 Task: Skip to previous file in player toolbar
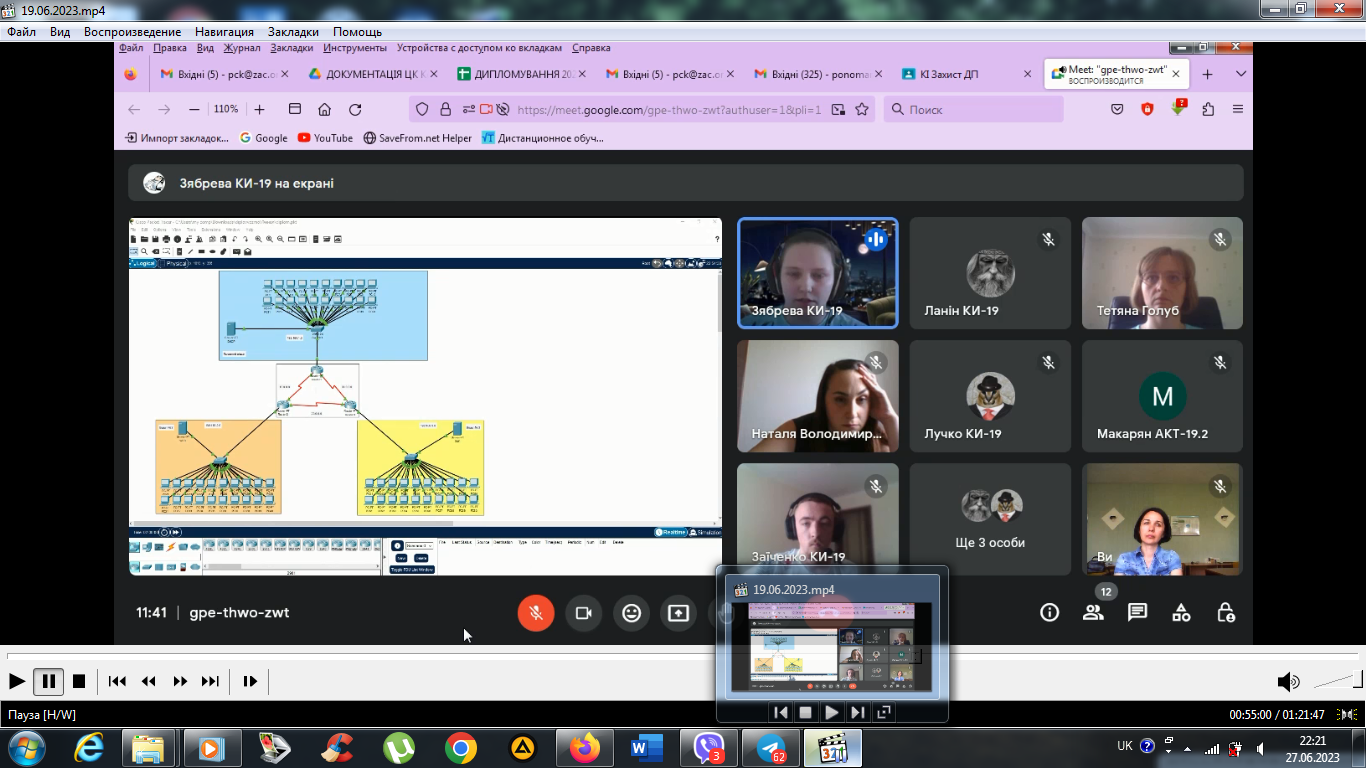click(117, 681)
